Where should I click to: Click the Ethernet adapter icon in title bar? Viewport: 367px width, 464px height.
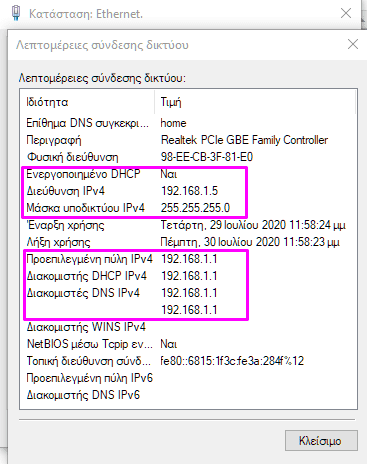click(16, 13)
